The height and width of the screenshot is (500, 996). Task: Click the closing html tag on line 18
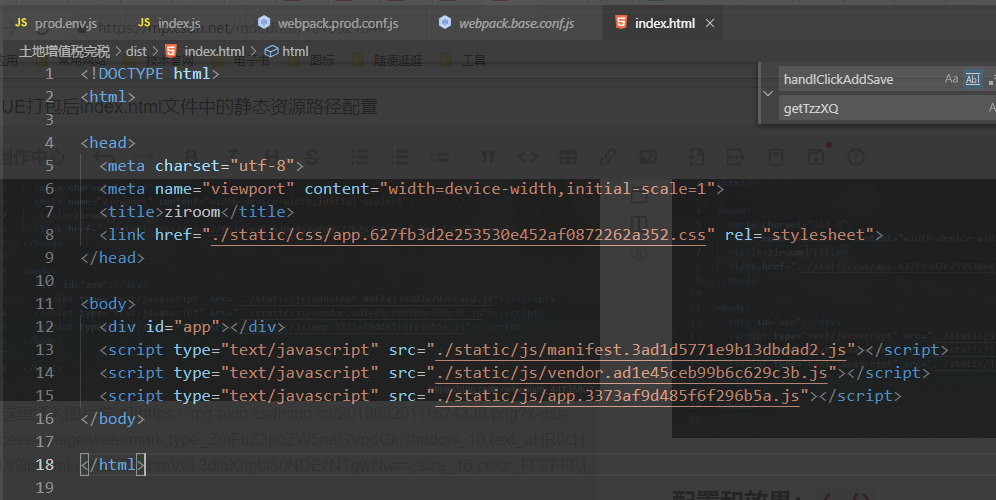[113, 464]
